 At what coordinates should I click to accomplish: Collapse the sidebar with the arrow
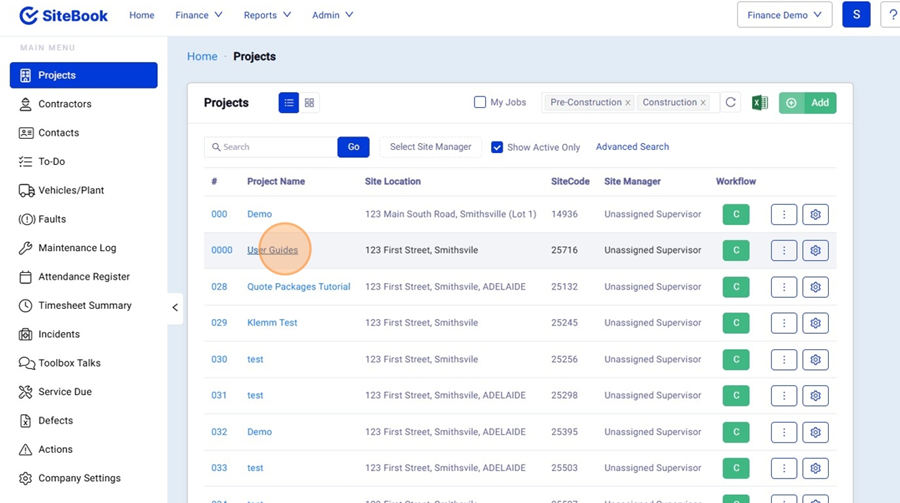175,307
